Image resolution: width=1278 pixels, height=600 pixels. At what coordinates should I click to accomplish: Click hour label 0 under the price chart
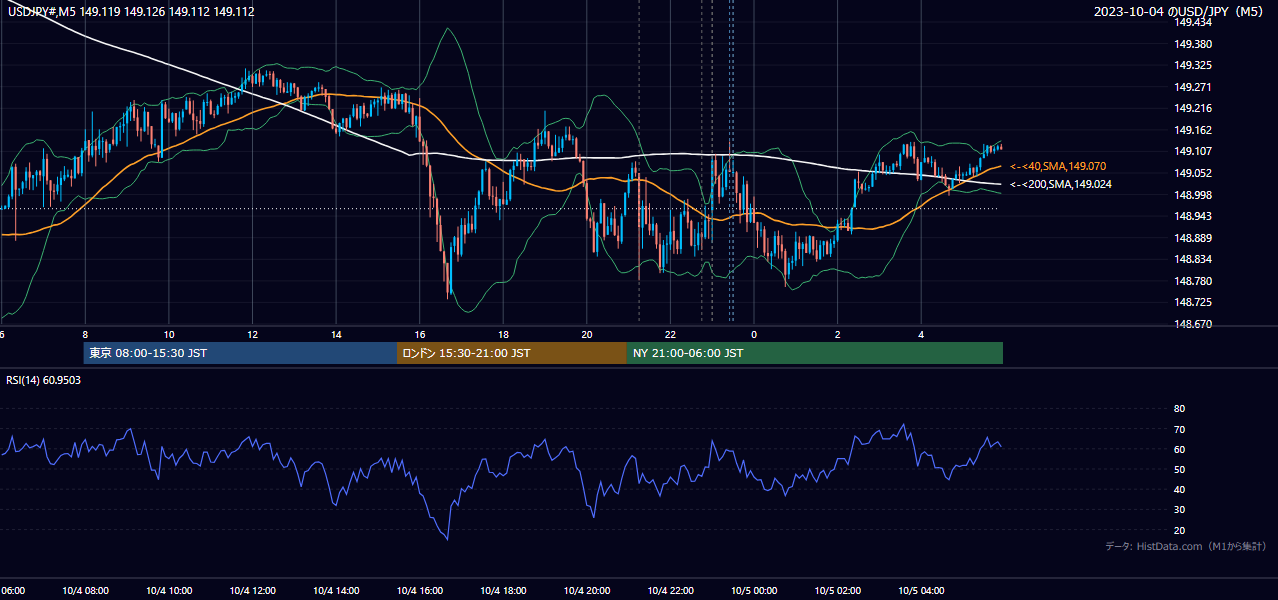coord(754,334)
